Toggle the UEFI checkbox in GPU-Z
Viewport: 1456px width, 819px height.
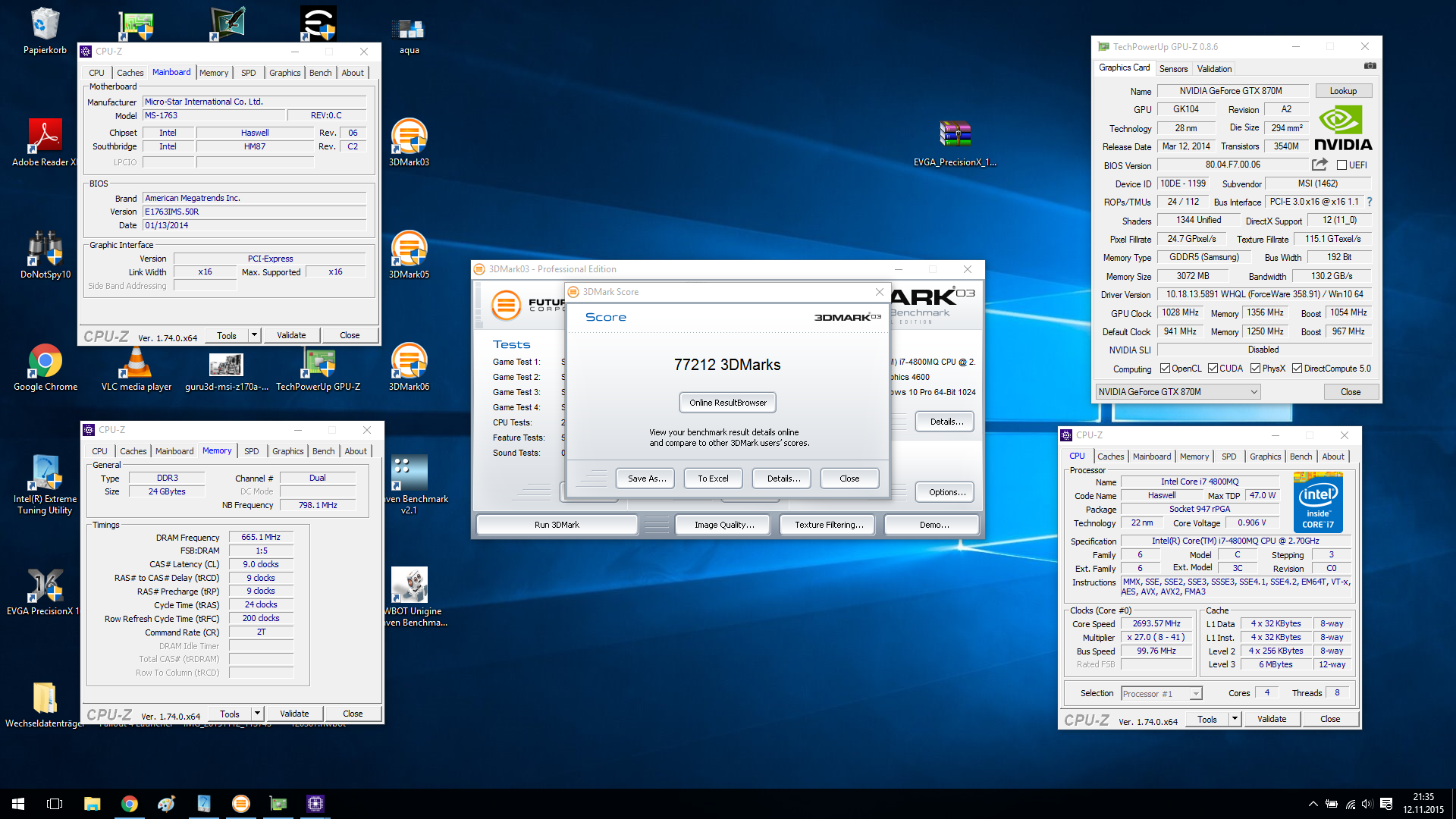point(1341,165)
